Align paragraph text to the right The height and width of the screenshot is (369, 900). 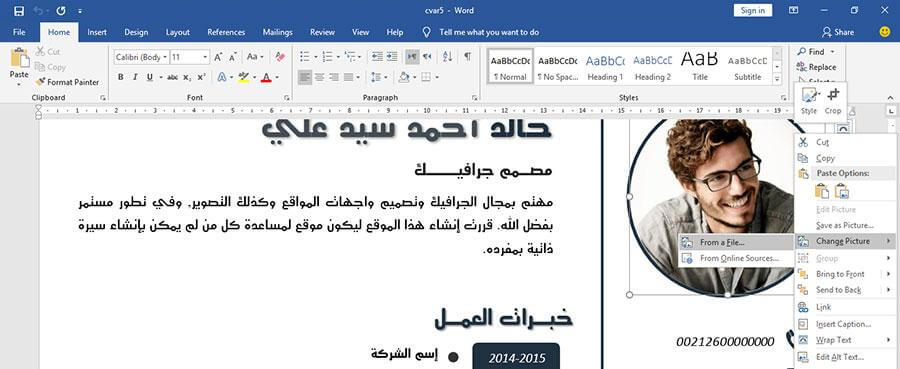point(334,77)
